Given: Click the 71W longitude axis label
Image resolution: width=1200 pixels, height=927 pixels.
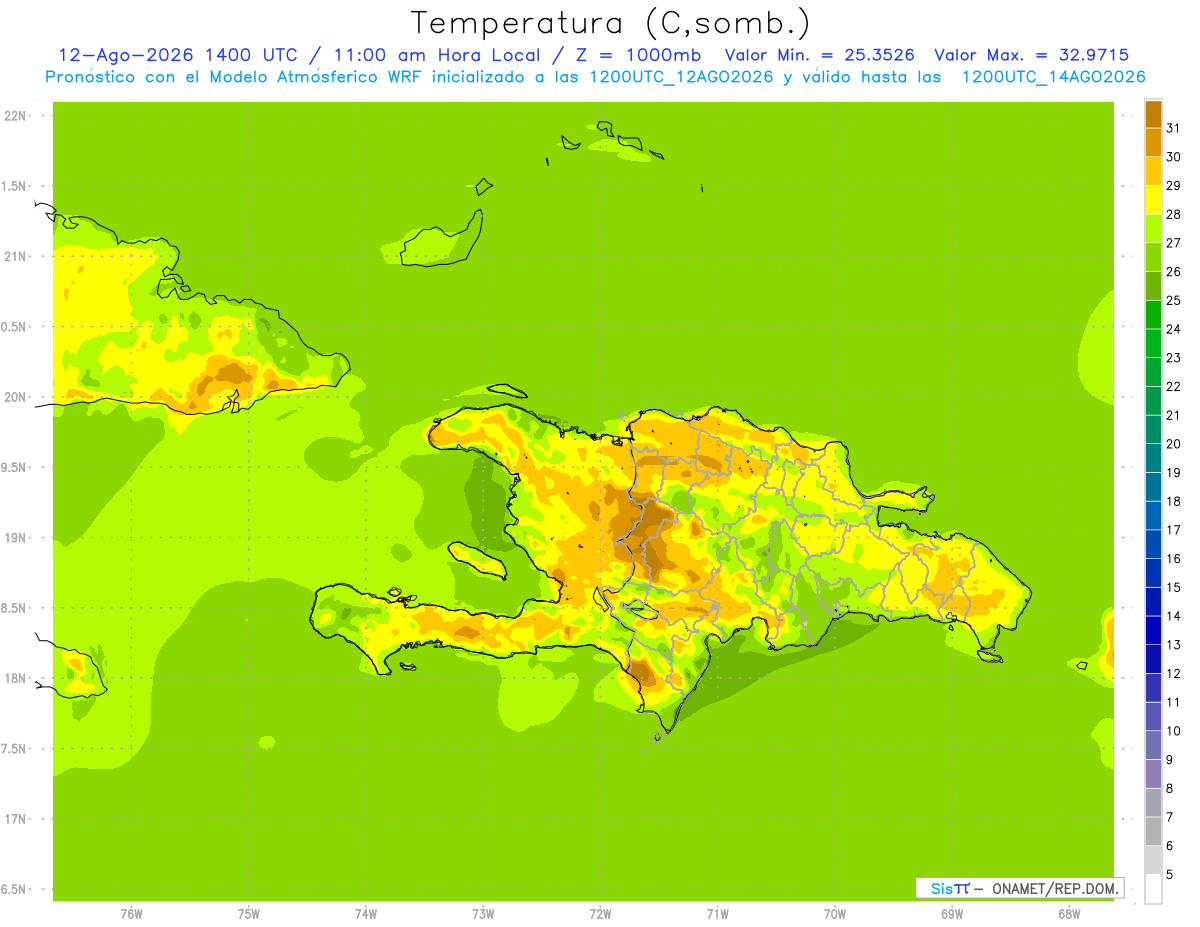Looking at the screenshot, I should pos(717,914).
